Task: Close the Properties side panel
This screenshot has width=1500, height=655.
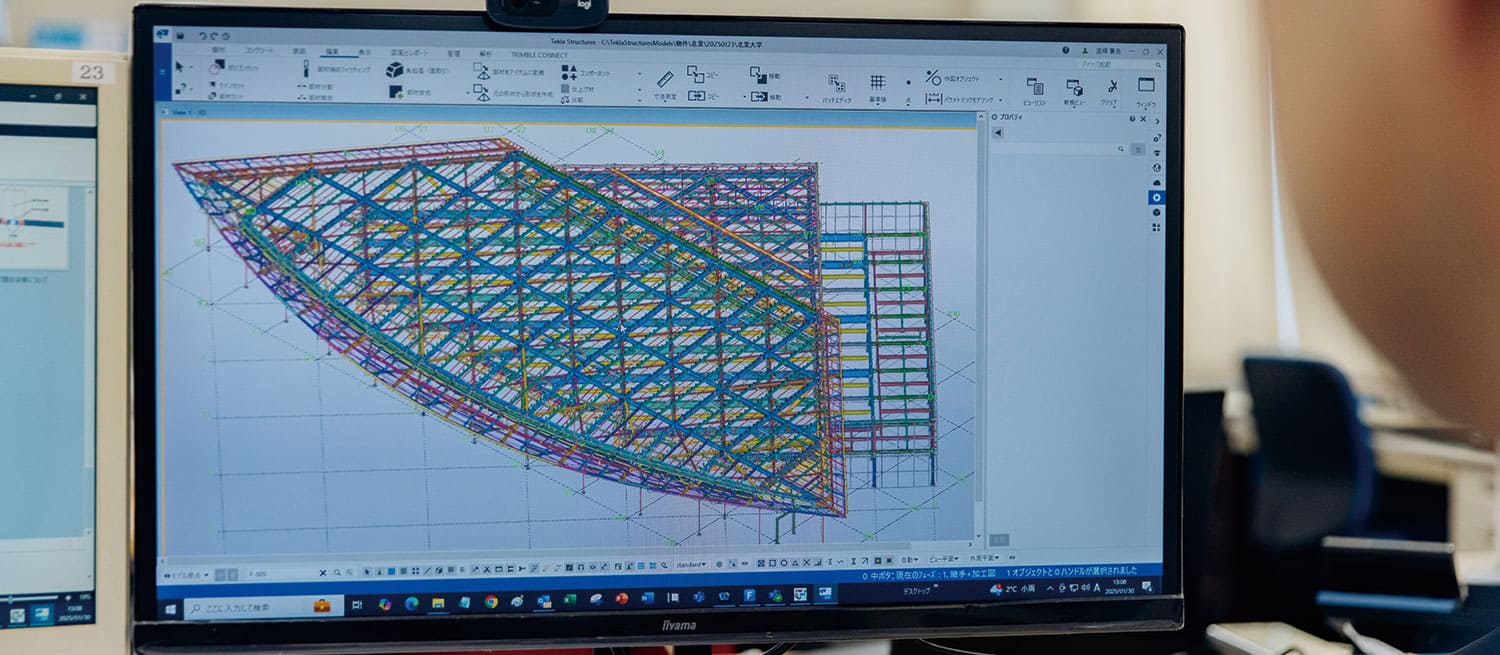Action: point(1143,119)
